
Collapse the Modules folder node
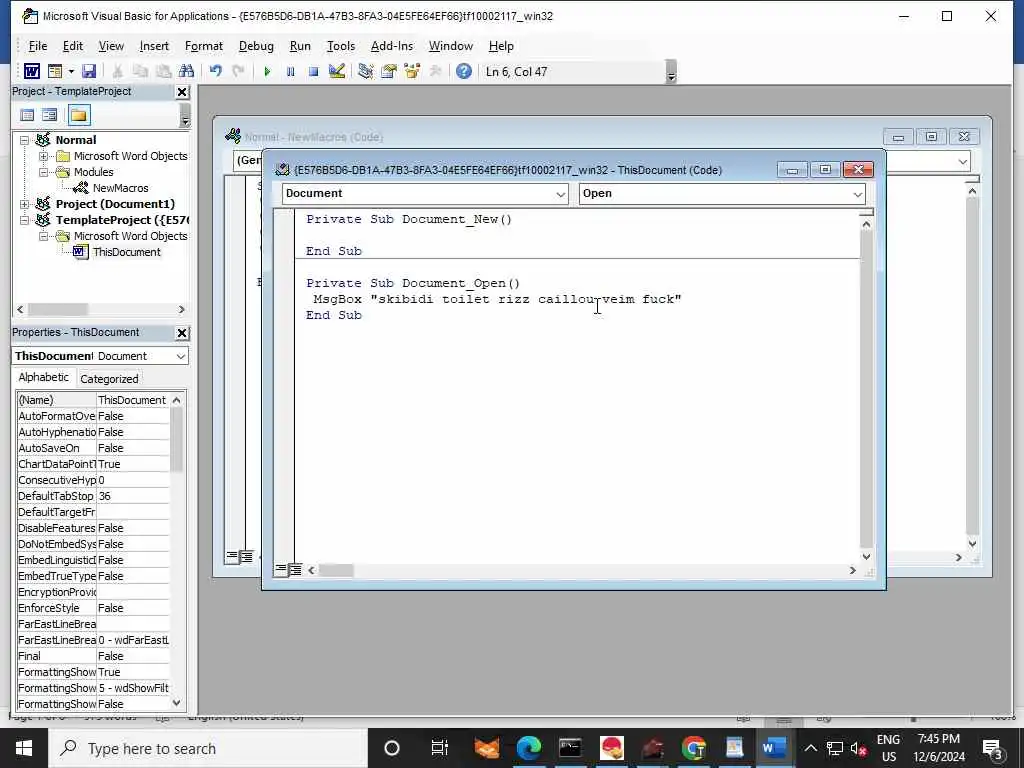coord(43,172)
